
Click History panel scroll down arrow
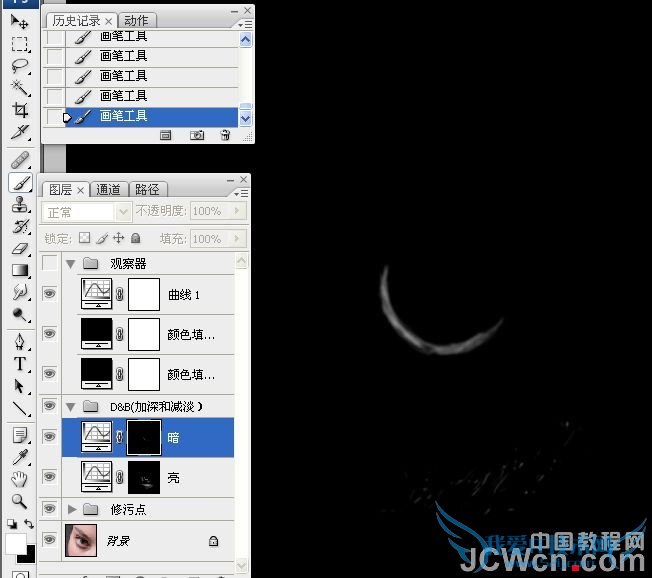(x=245, y=119)
